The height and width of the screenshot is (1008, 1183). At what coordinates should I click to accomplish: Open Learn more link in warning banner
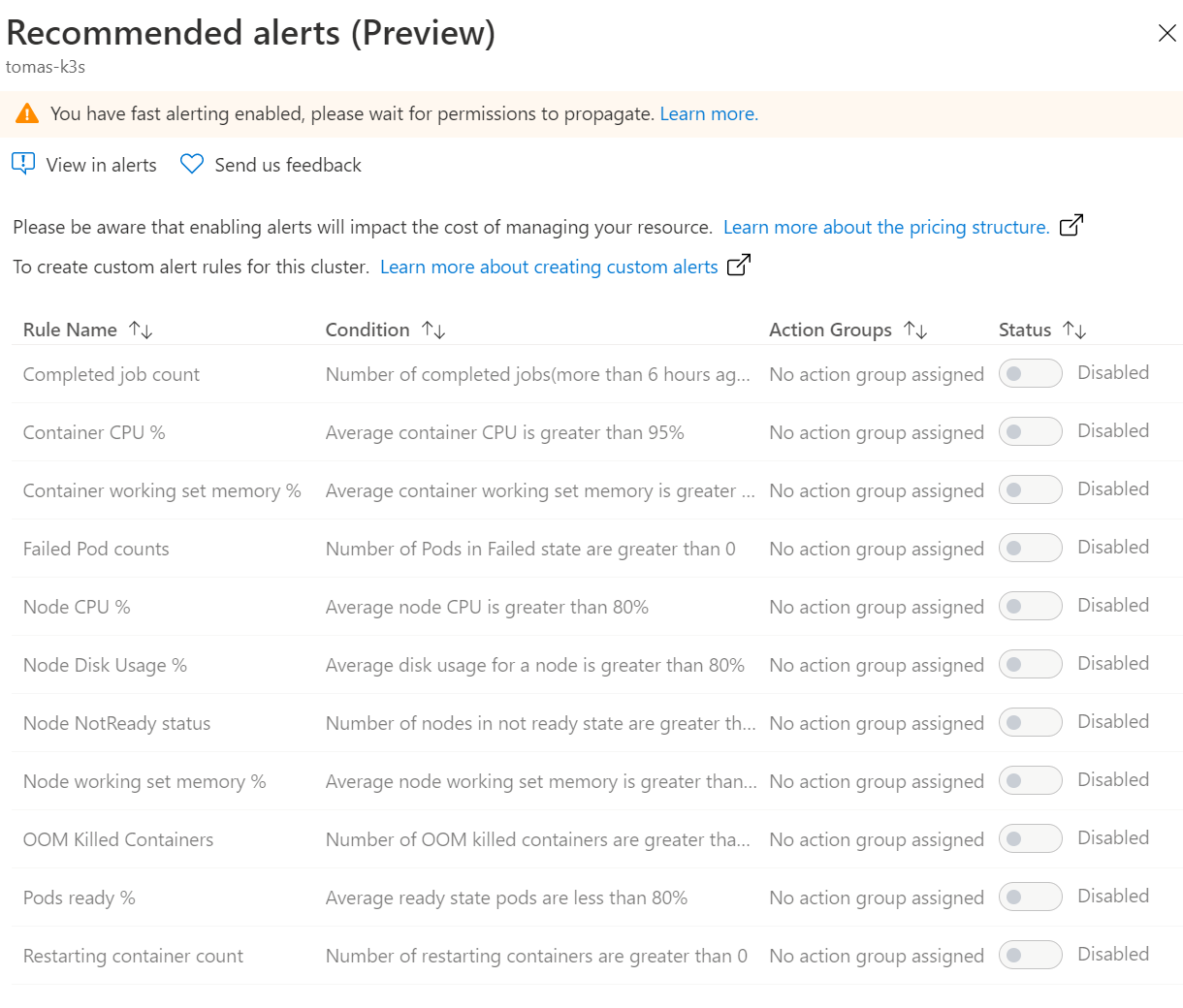[709, 113]
